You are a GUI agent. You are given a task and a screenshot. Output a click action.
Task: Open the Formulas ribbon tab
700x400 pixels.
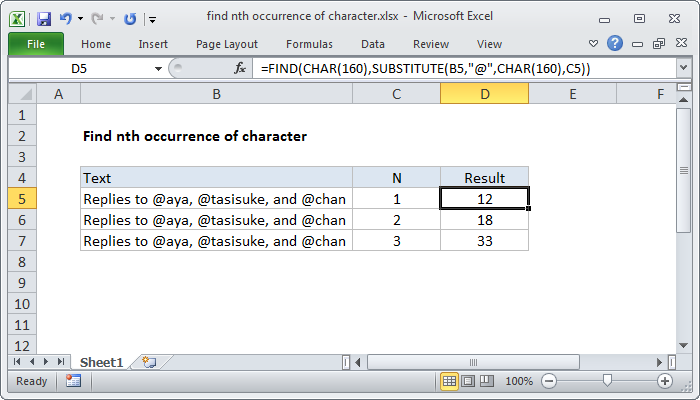(309, 44)
